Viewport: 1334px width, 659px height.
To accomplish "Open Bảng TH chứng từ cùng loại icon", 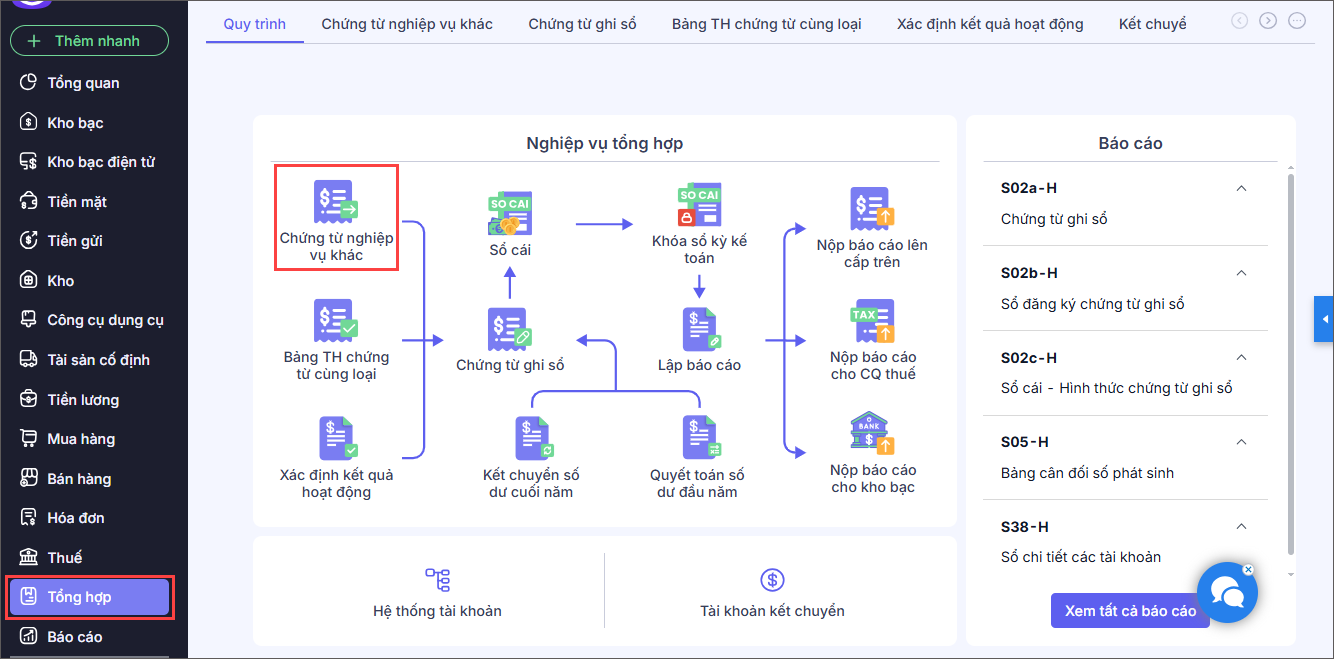I will [x=336, y=320].
